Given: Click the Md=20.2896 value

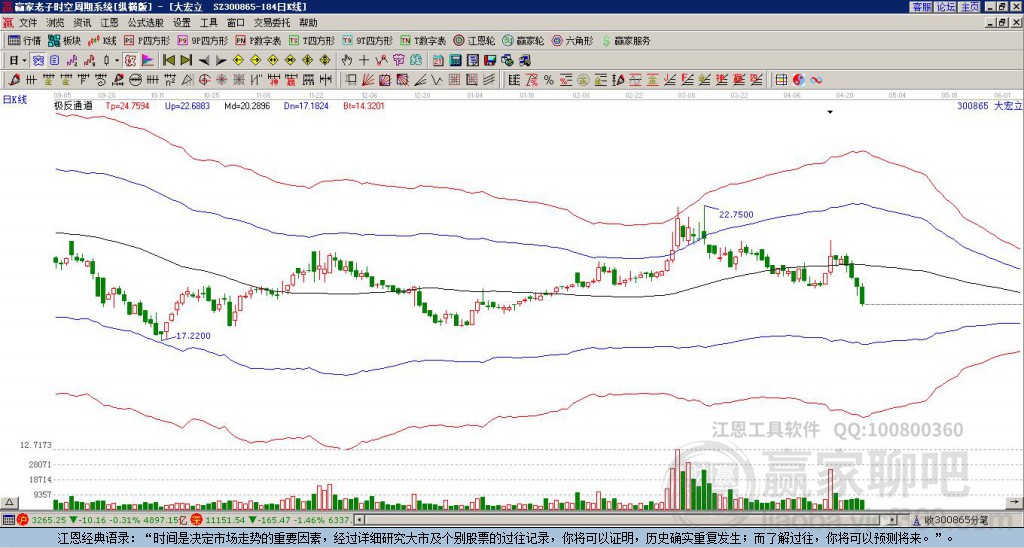Looking at the screenshot, I should click(247, 105).
